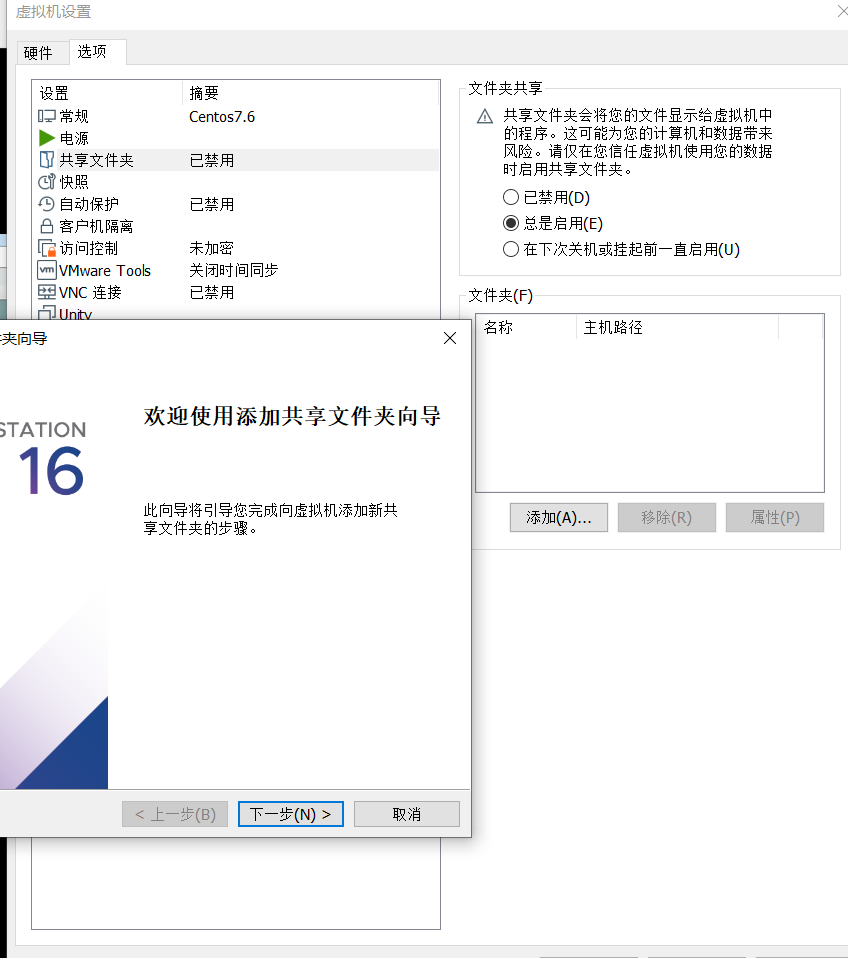
Task: Select the 访问控制 settings row
Action: coord(236,248)
